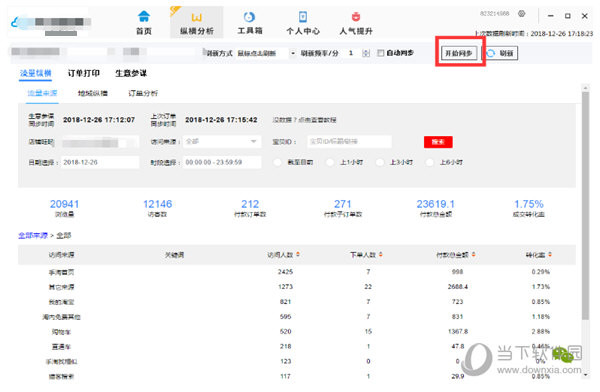Click the 宝贝ID input field
This screenshot has height=392, width=600.
point(349,142)
